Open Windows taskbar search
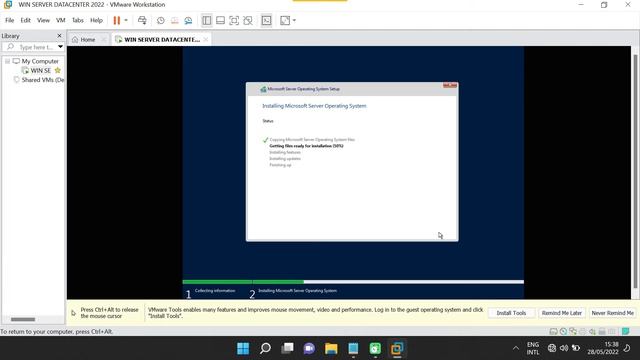The width and height of the screenshot is (640, 360). (x=265, y=348)
